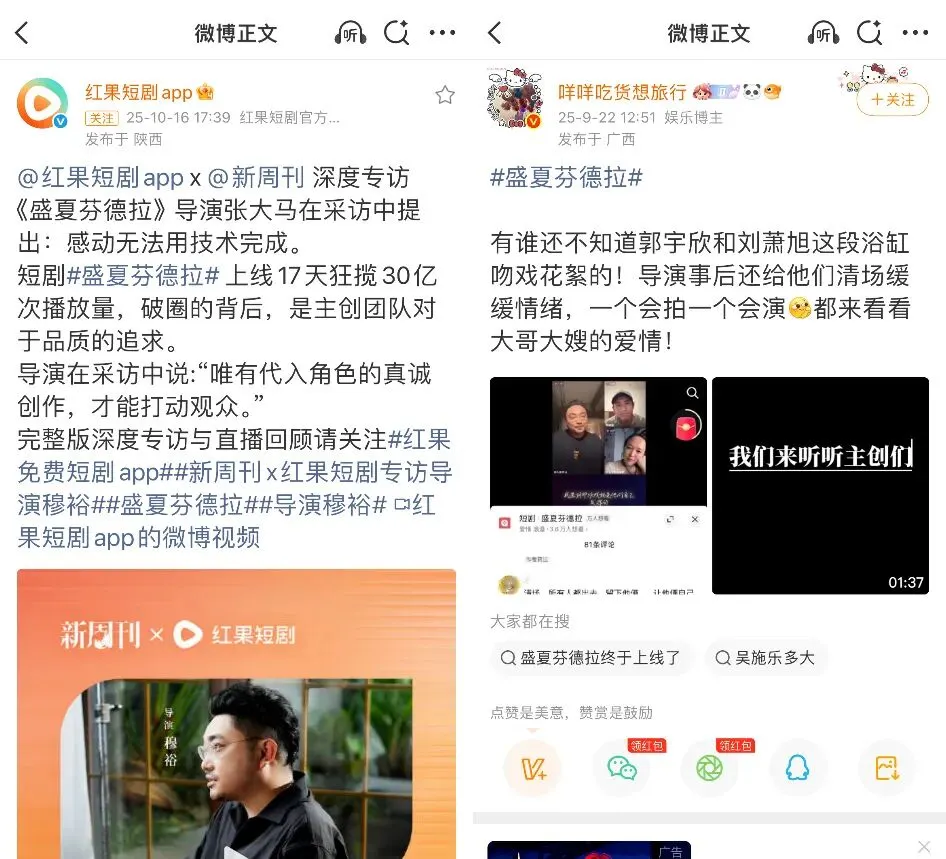Follow 咩咩吃货想旅行 with +关注 button
Screen dimensions: 946x859
point(893,100)
